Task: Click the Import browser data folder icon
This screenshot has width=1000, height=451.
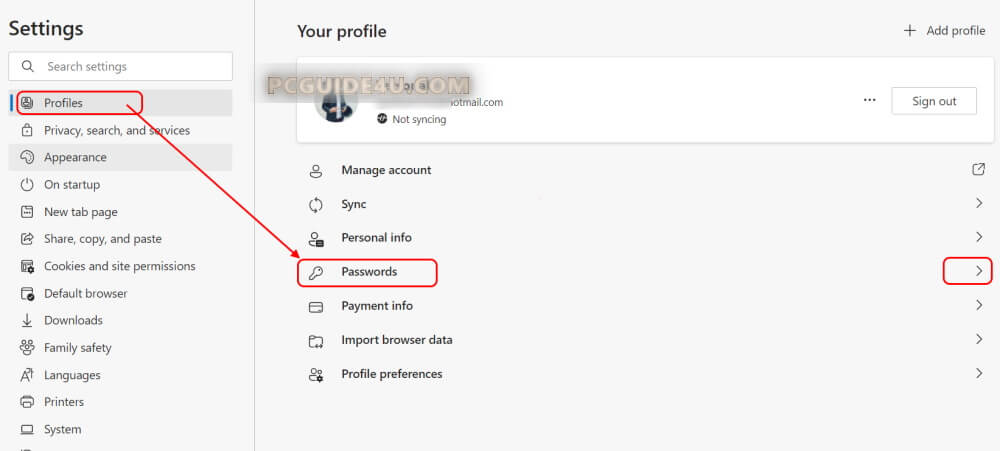Action: tap(316, 340)
